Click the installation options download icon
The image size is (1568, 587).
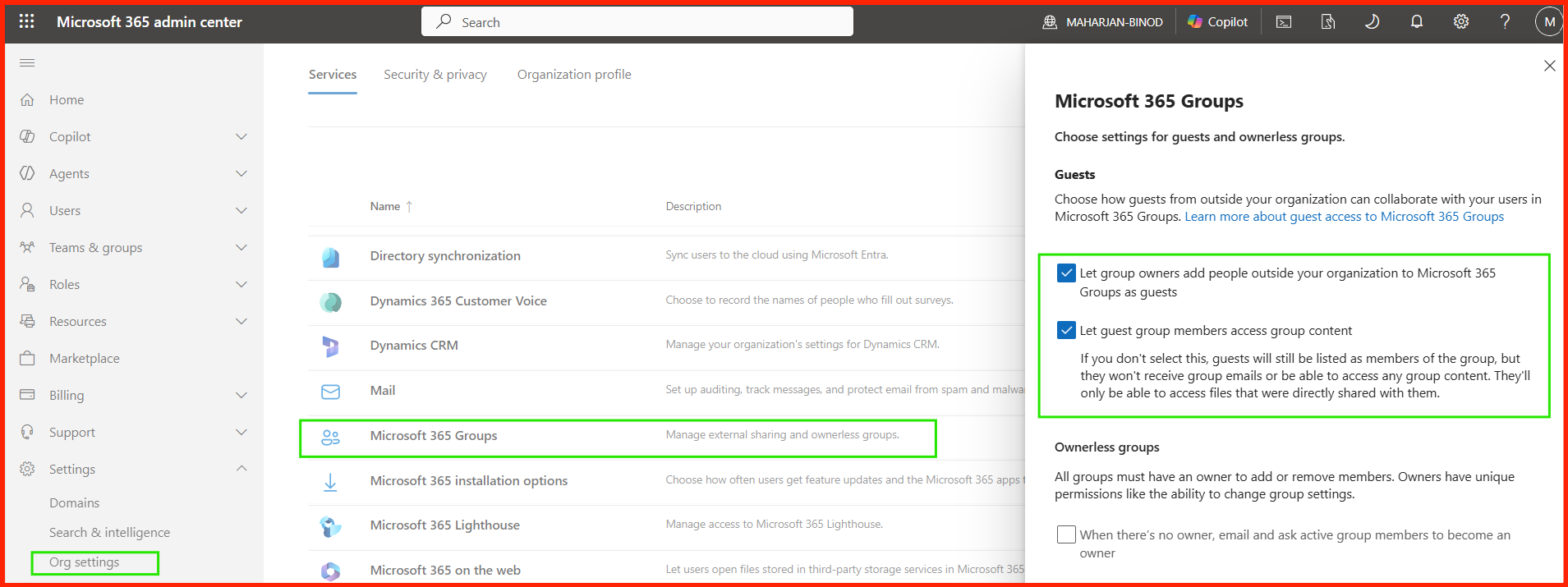[330, 482]
